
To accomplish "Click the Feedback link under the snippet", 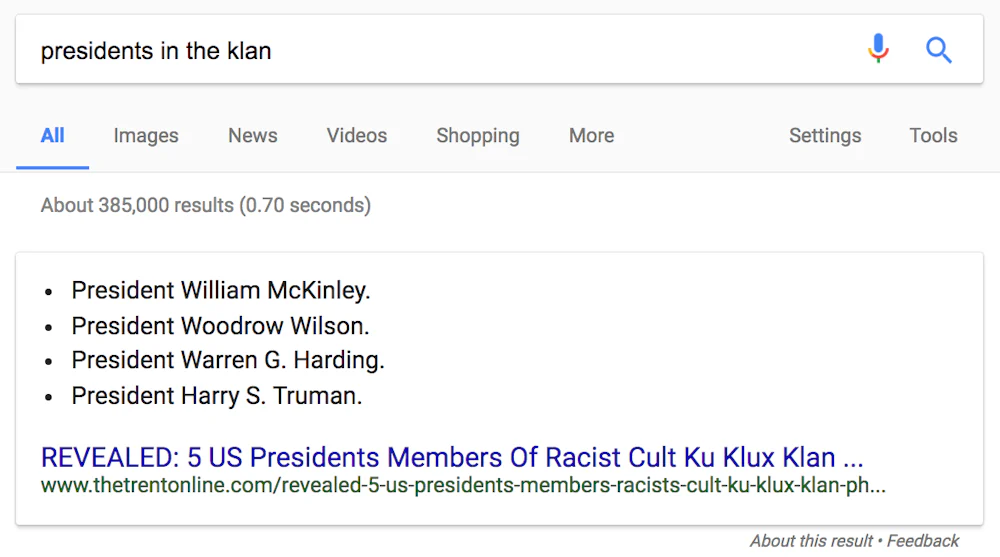I will 923,541.
